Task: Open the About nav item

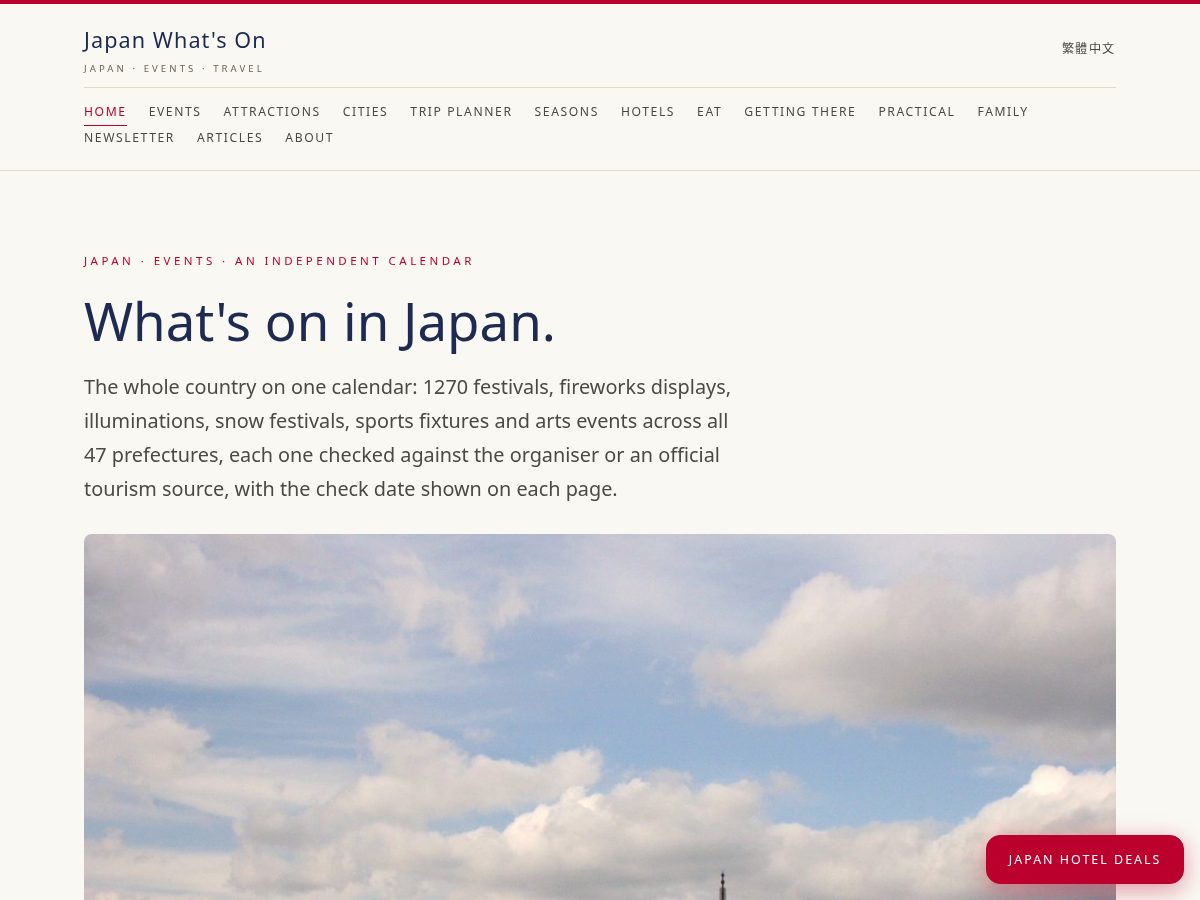Action: pyautogui.click(x=309, y=138)
